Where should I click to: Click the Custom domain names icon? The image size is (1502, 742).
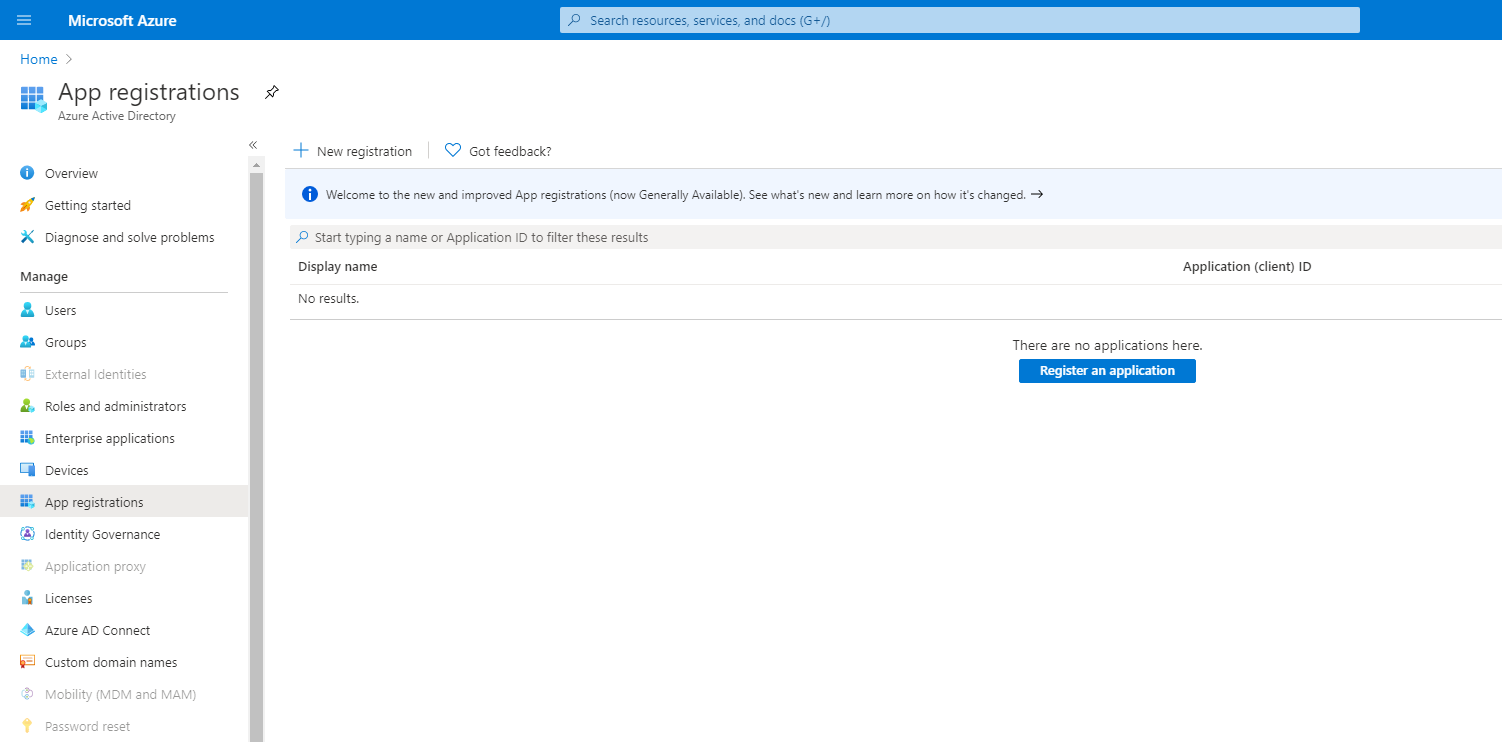tap(27, 662)
